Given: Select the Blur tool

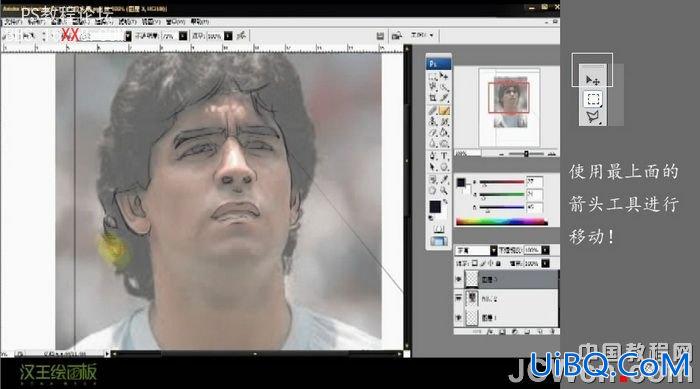Looking at the screenshot, I should coord(433,143).
